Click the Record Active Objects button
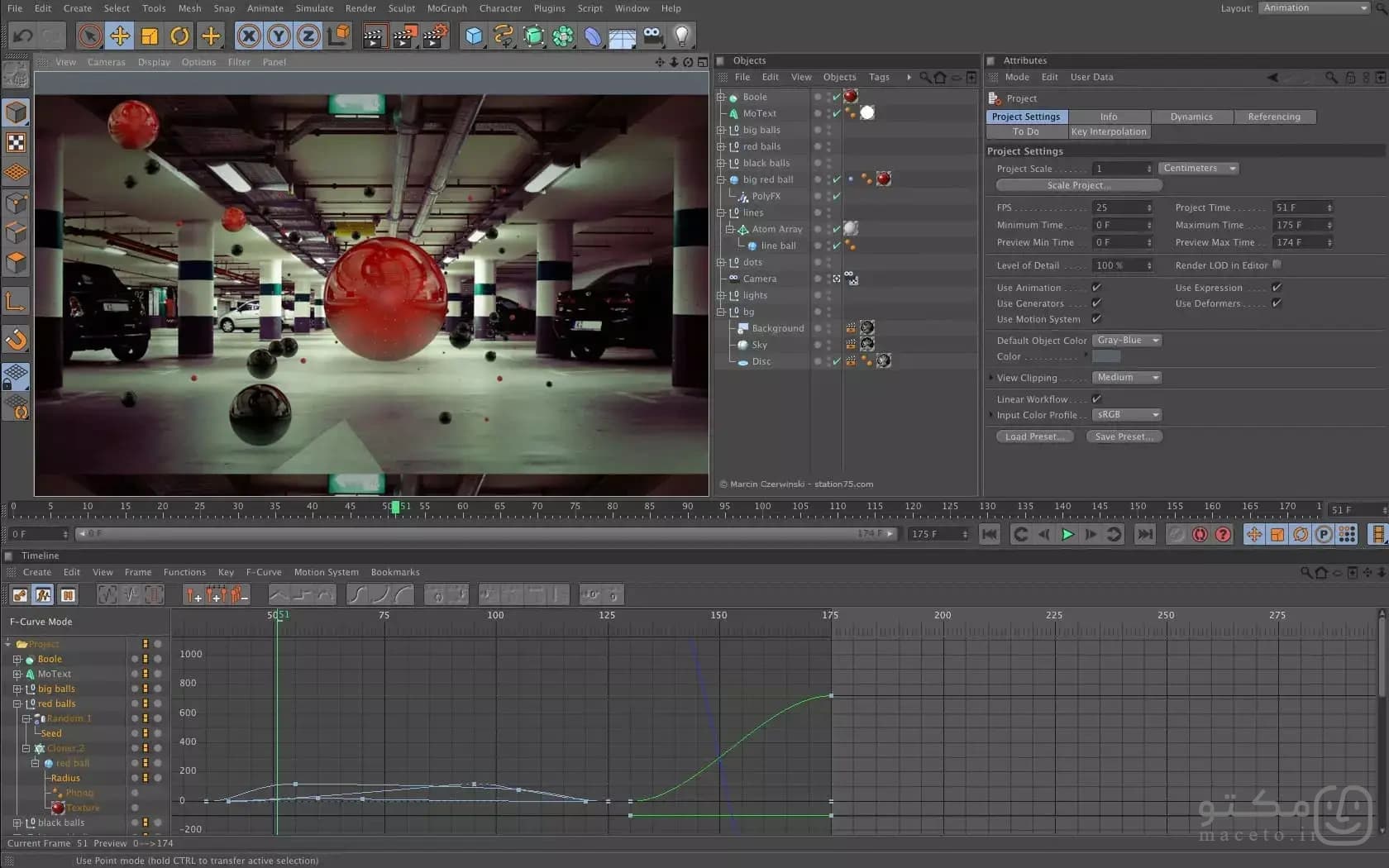Viewport: 1389px width, 868px height. click(x=1177, y=534)
